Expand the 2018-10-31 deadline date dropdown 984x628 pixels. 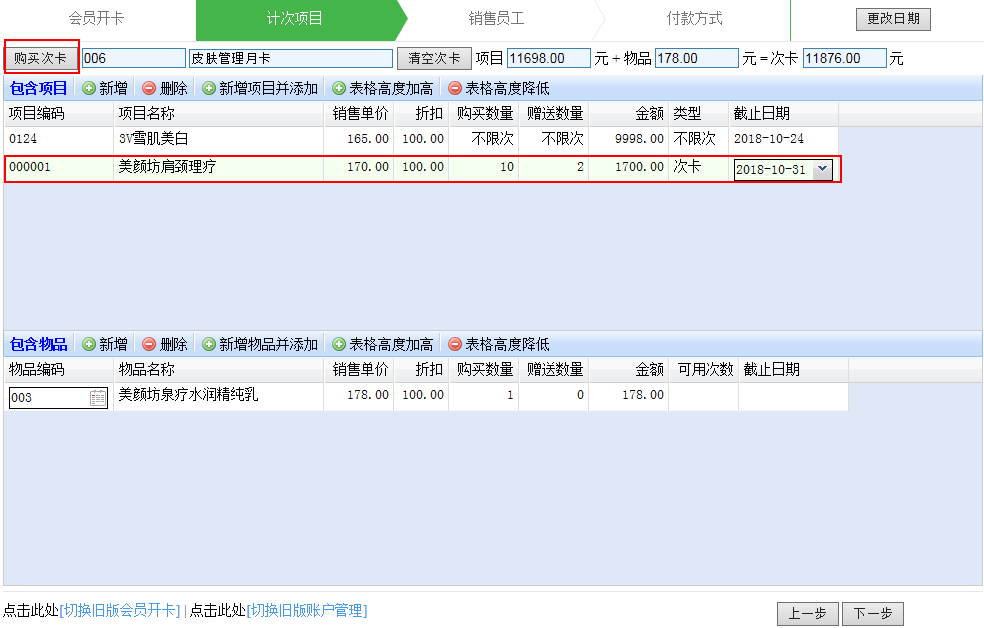(x=822, y=169)
